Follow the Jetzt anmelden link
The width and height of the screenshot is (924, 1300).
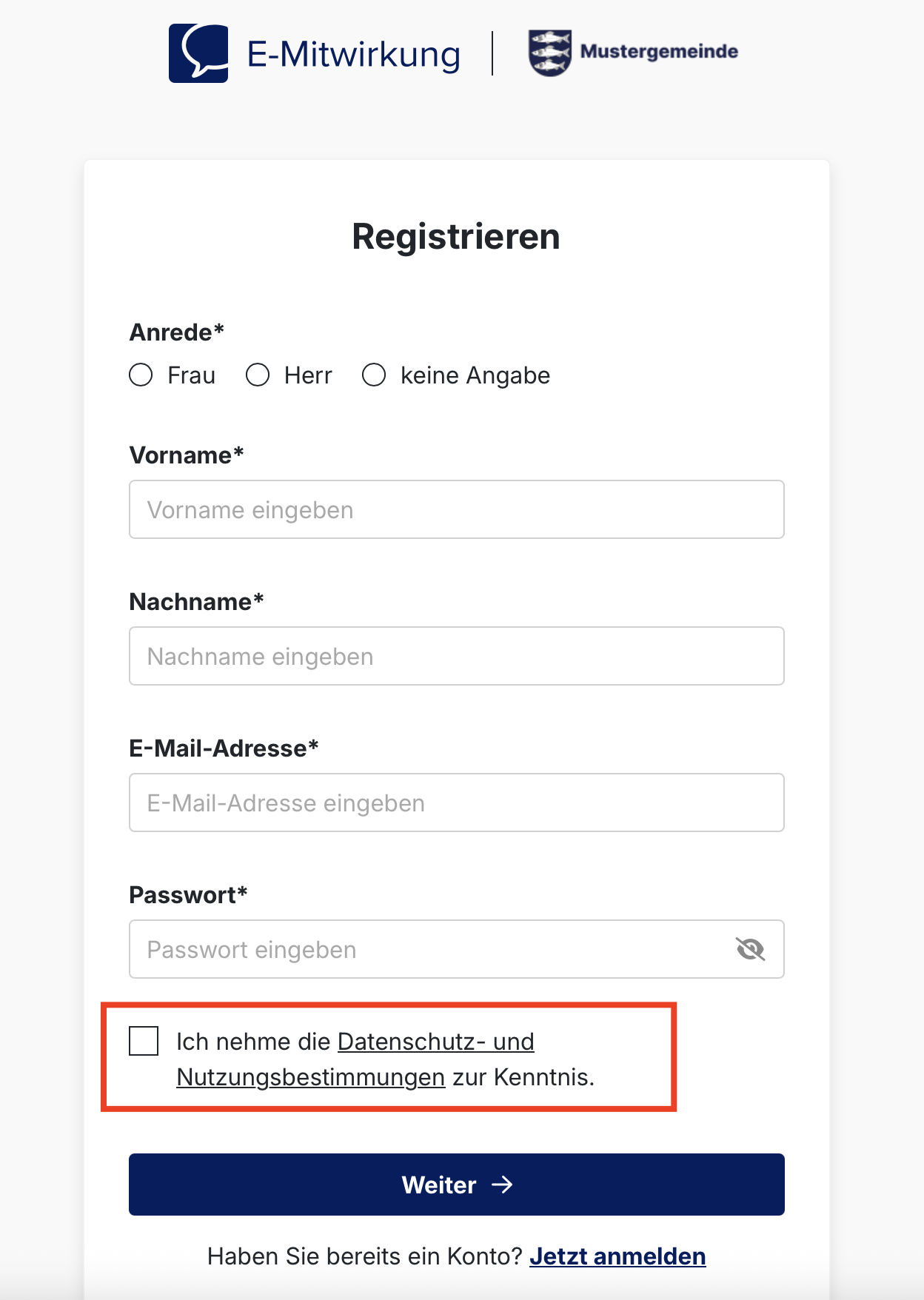click(617, 1256)
